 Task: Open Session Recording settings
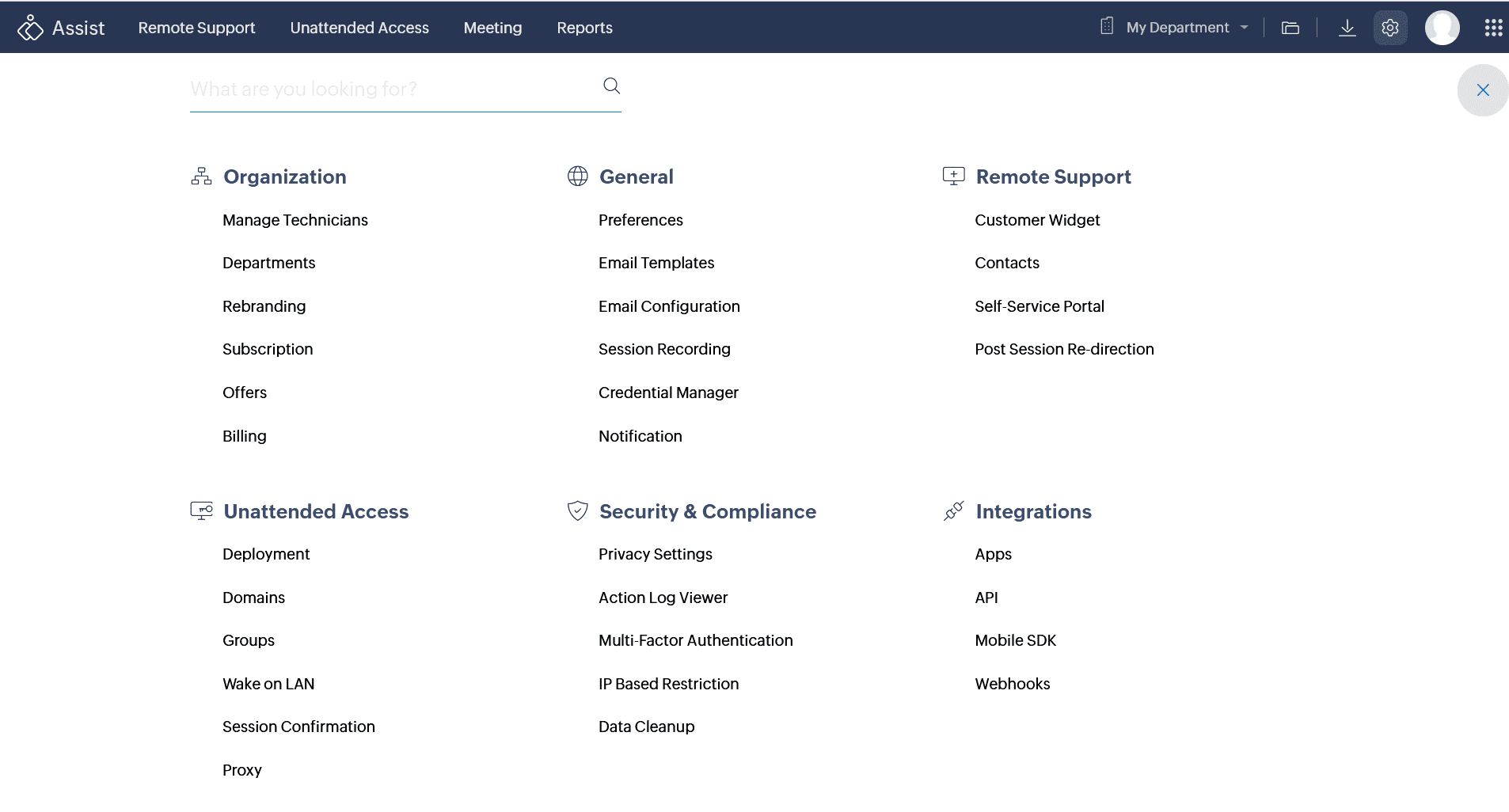pyautogui.click(x=664, y=349)
